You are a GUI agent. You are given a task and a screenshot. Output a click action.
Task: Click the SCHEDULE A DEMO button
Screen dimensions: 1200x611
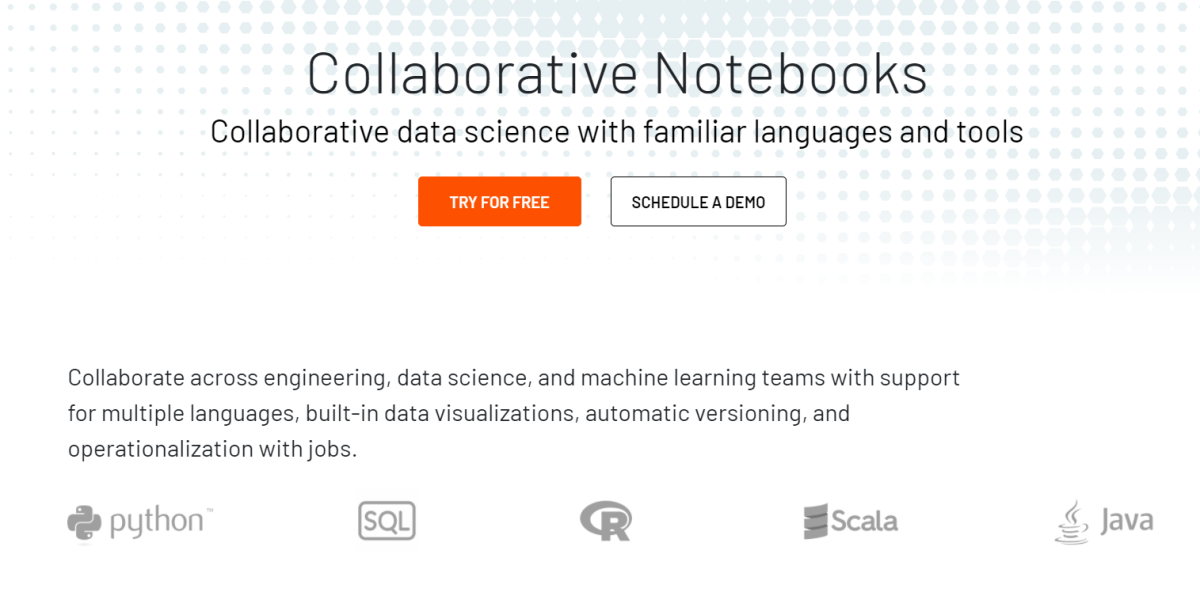pyautogui.click(x=698, y=201)
